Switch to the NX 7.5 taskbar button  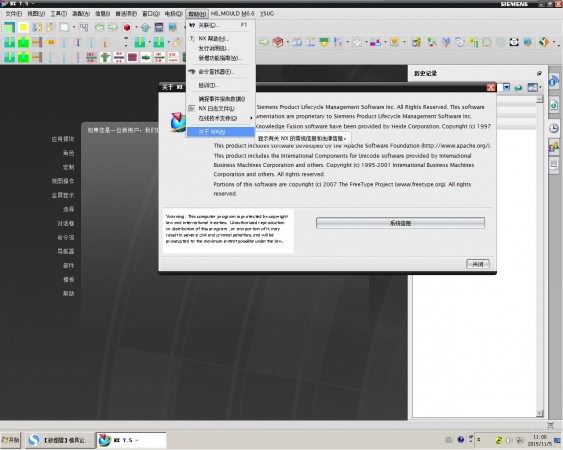click(131, 440)
